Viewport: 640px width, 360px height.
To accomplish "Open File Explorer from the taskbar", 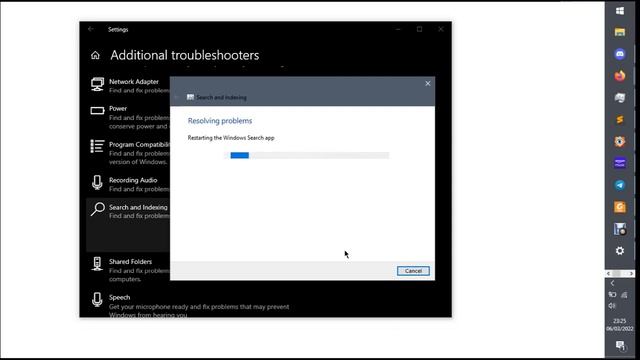I will pos(620,32).
